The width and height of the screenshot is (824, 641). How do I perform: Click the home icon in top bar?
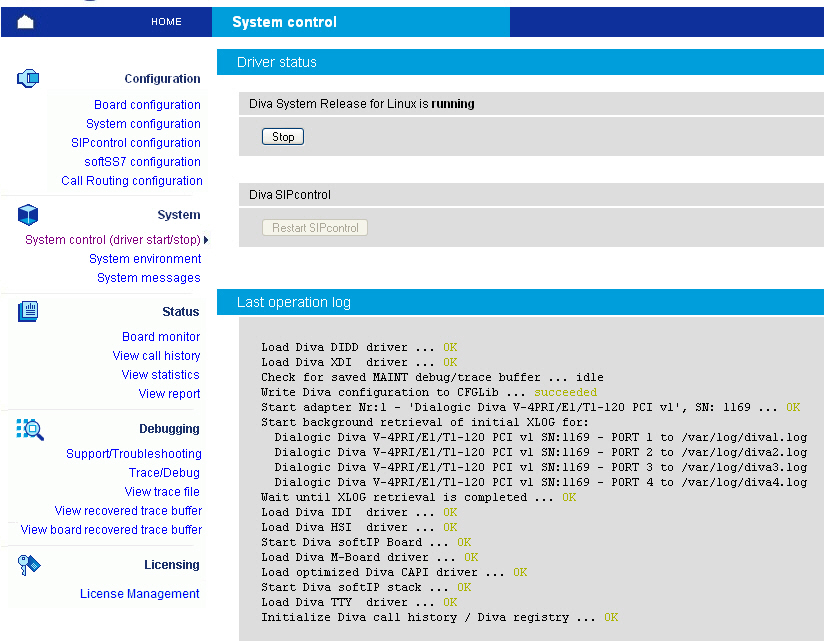click(26, 22)
